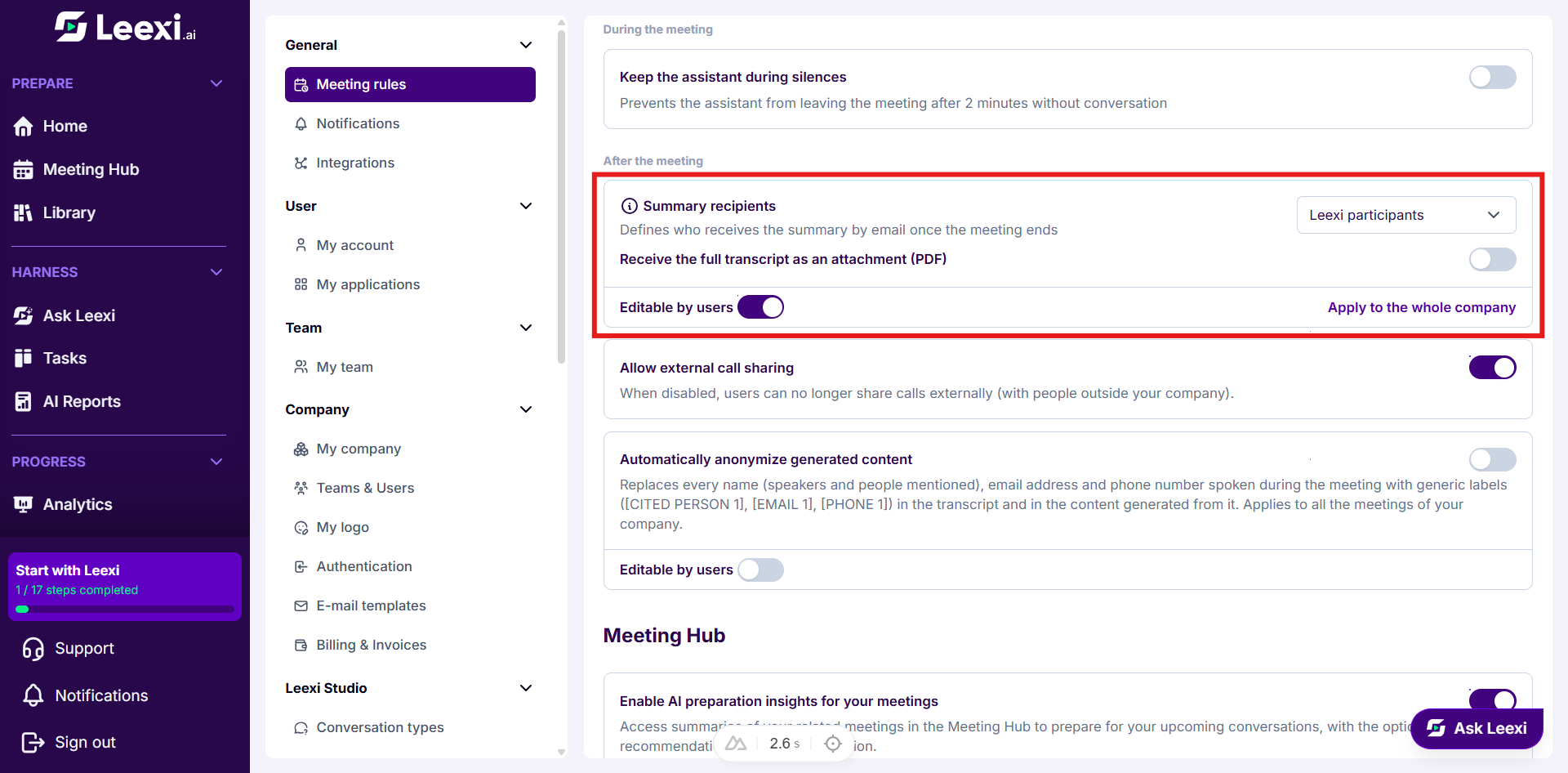This screenshot has height=773, width=1568.
Task: Click the My company icon
Action: 301,449
